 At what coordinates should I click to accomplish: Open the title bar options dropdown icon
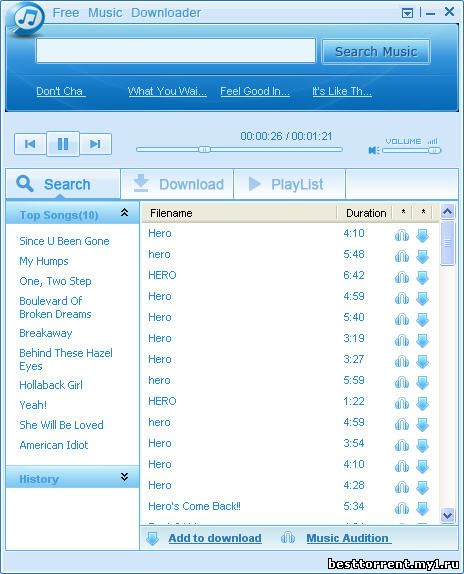(407, 13)
